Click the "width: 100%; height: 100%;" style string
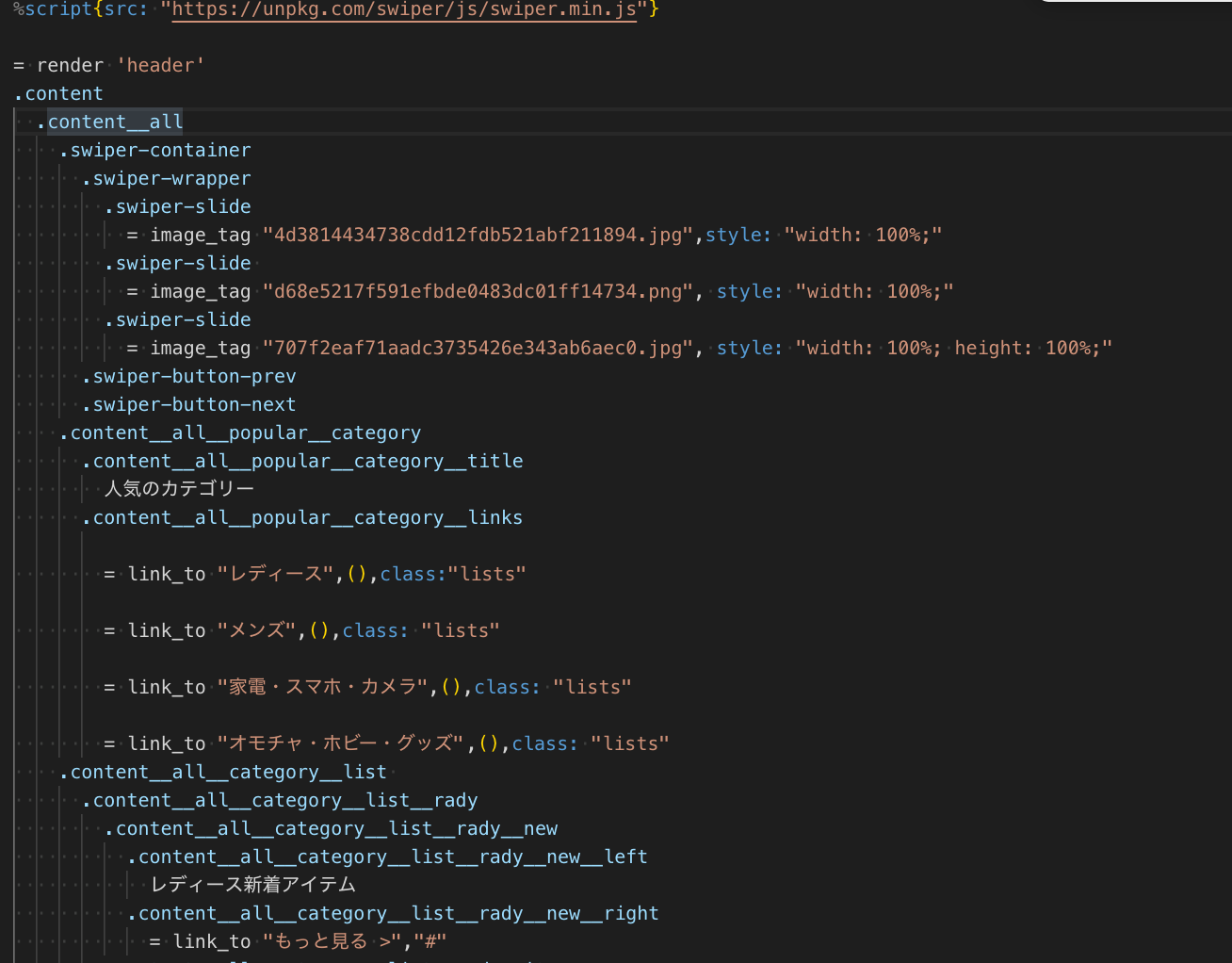 [x=953, y=348]
